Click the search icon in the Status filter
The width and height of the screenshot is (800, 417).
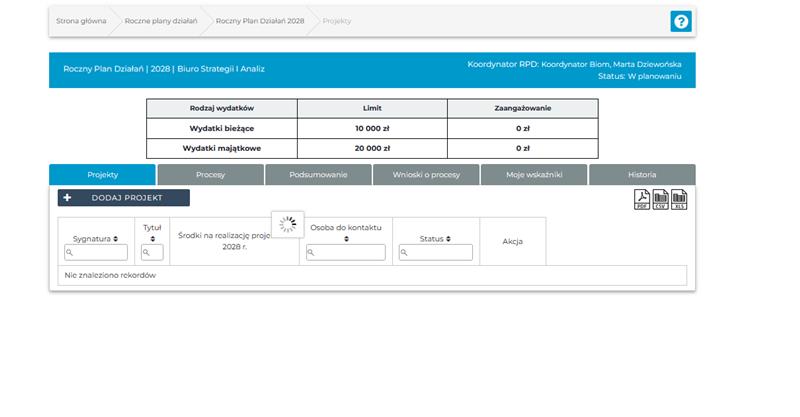(405, 253)
